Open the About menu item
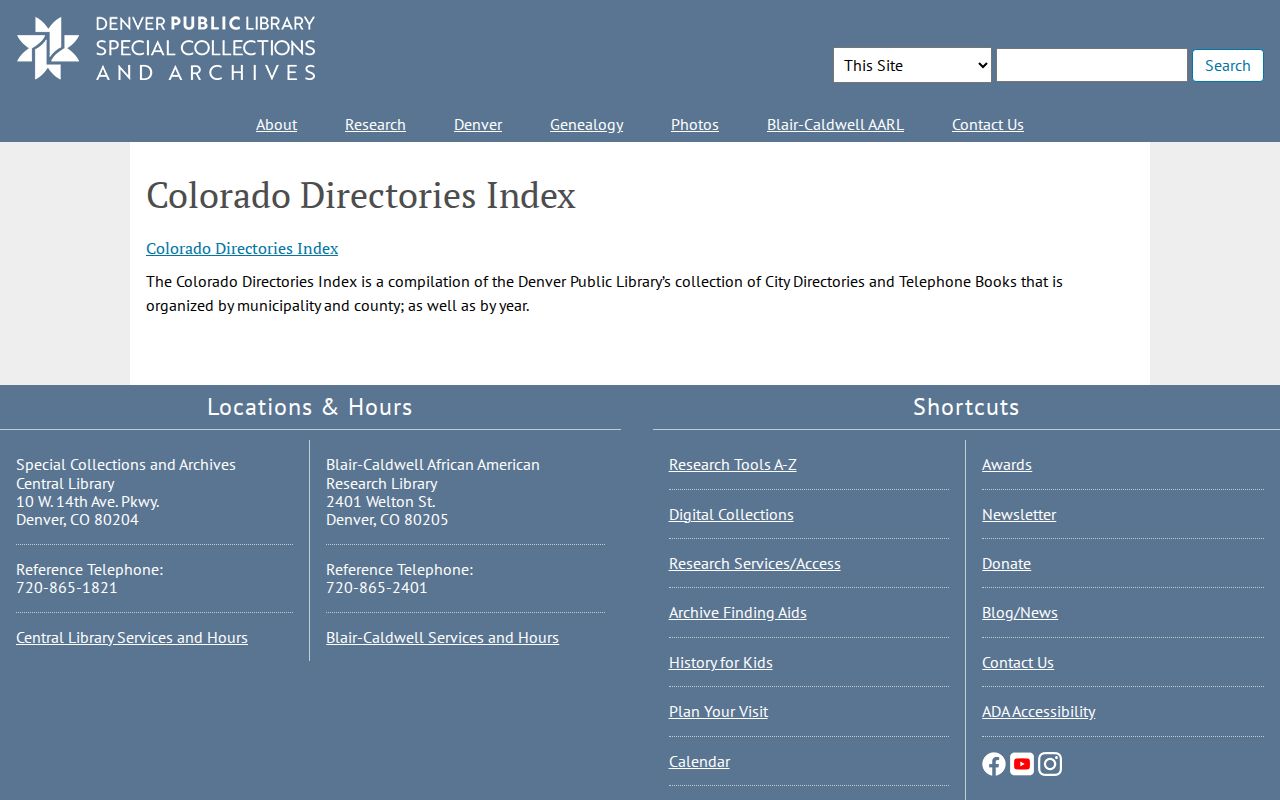 (276, 124)
